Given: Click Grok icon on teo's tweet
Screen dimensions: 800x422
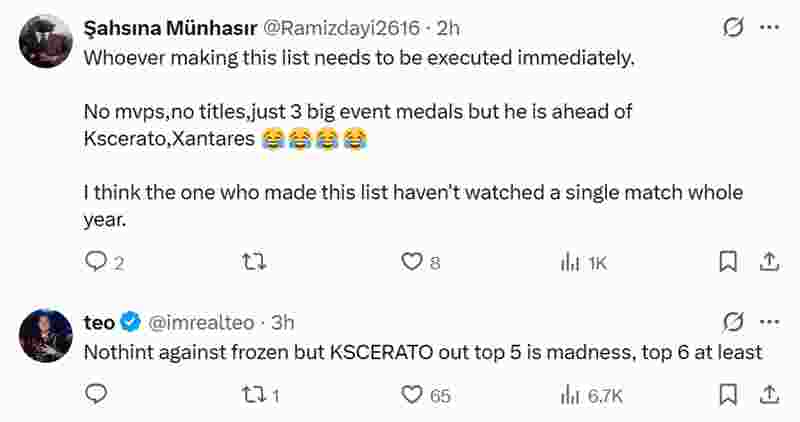Looking at the screenshot, I should pos(733,322).
